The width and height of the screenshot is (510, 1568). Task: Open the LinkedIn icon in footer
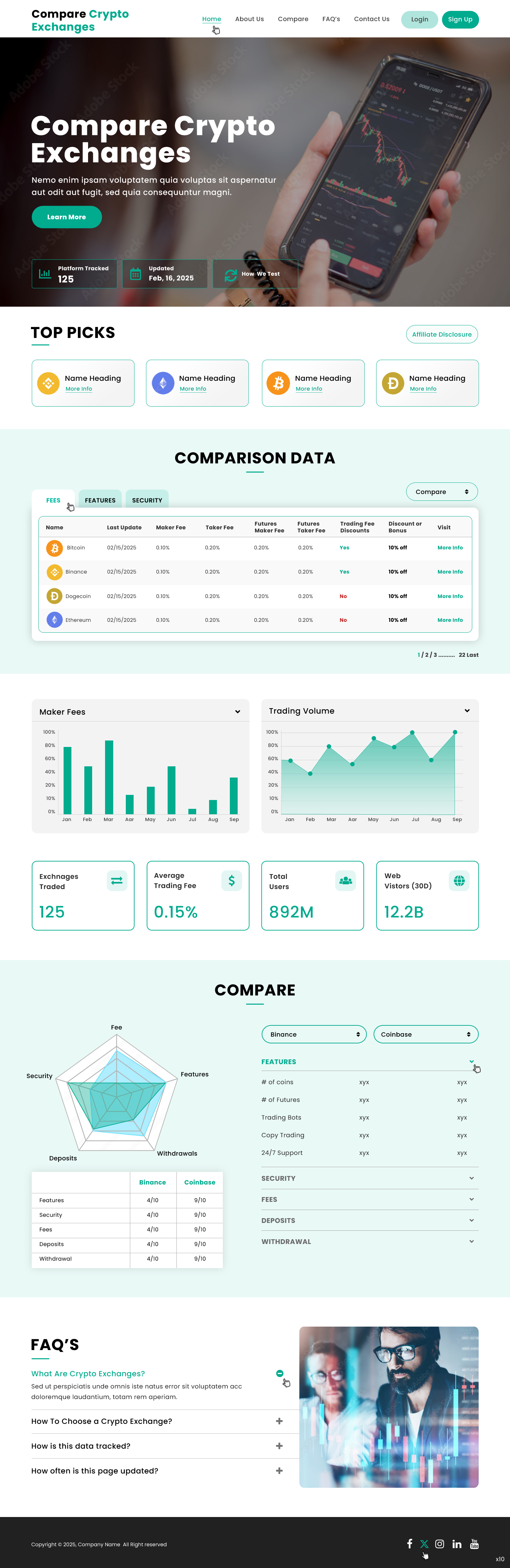tap(457, 1544)
